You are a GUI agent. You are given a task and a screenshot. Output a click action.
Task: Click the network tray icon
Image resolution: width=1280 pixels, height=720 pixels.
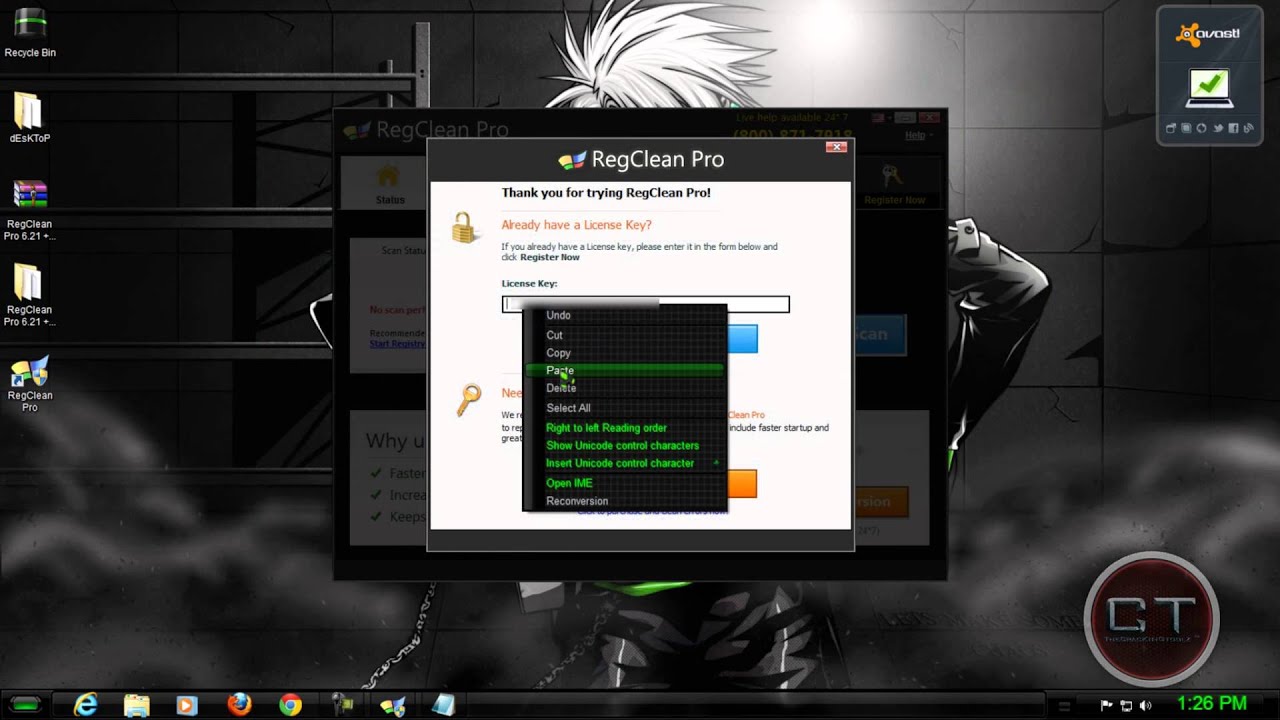click(x=1126, y=705)
